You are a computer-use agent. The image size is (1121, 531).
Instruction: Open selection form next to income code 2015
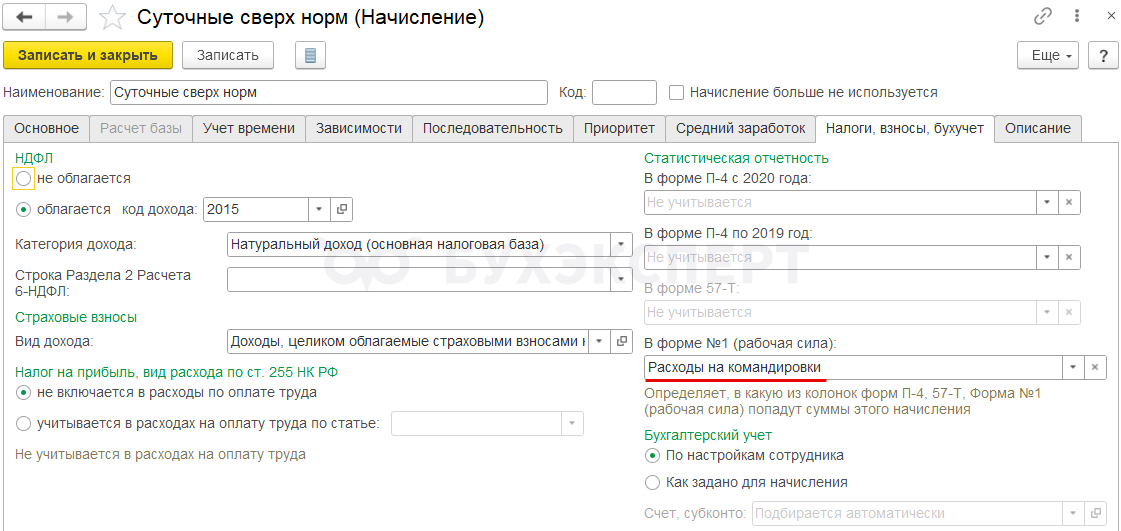click(342, 209)
